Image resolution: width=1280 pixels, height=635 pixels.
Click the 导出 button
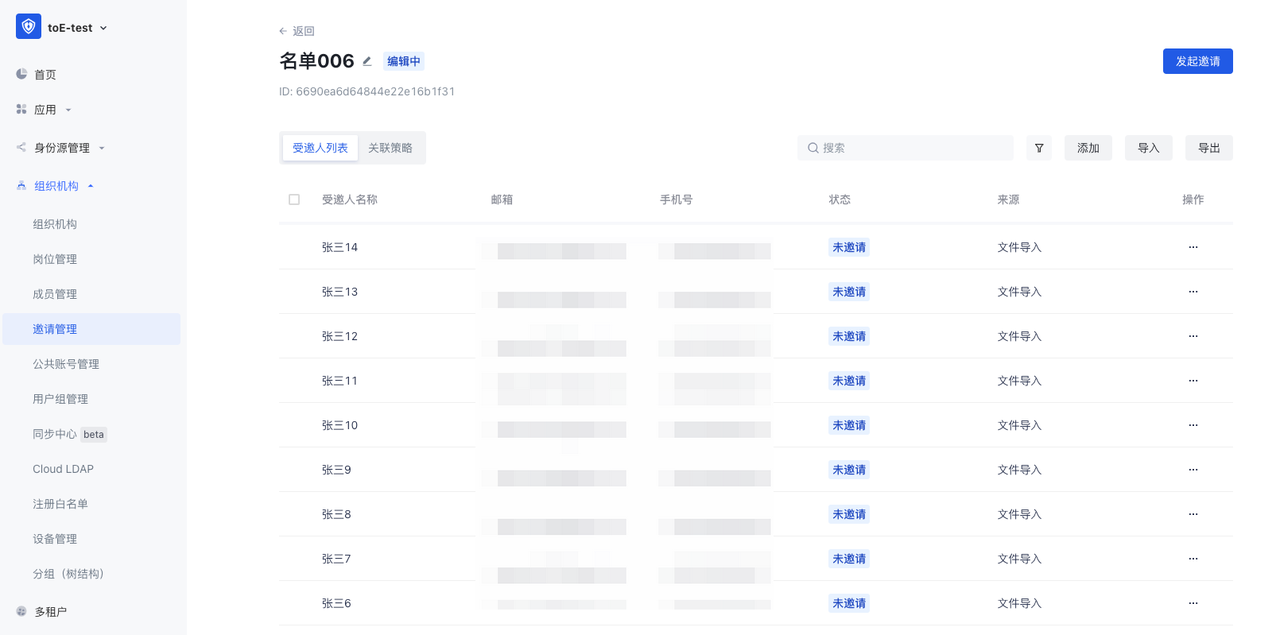1208,148
